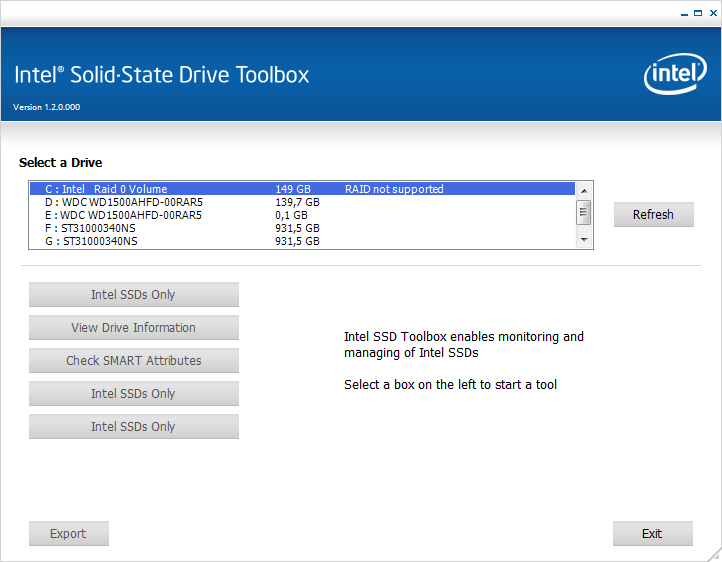The width and height of the screenshot is (722, 562).
Task: Open View Drive Information
Action: pyautogui.click(x=134, y=328)
